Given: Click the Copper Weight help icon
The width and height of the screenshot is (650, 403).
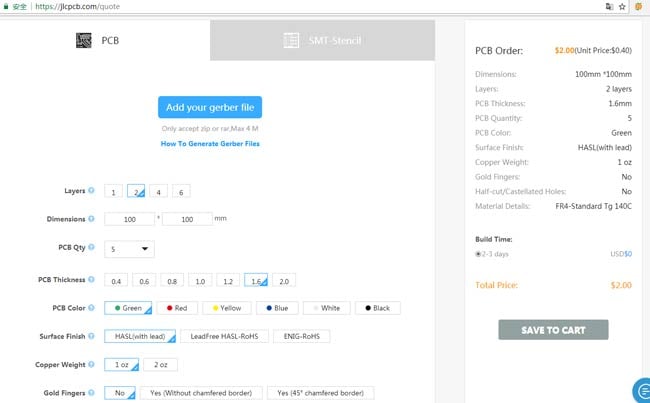Looking at the screenshot, I should [x=92, y=364].
